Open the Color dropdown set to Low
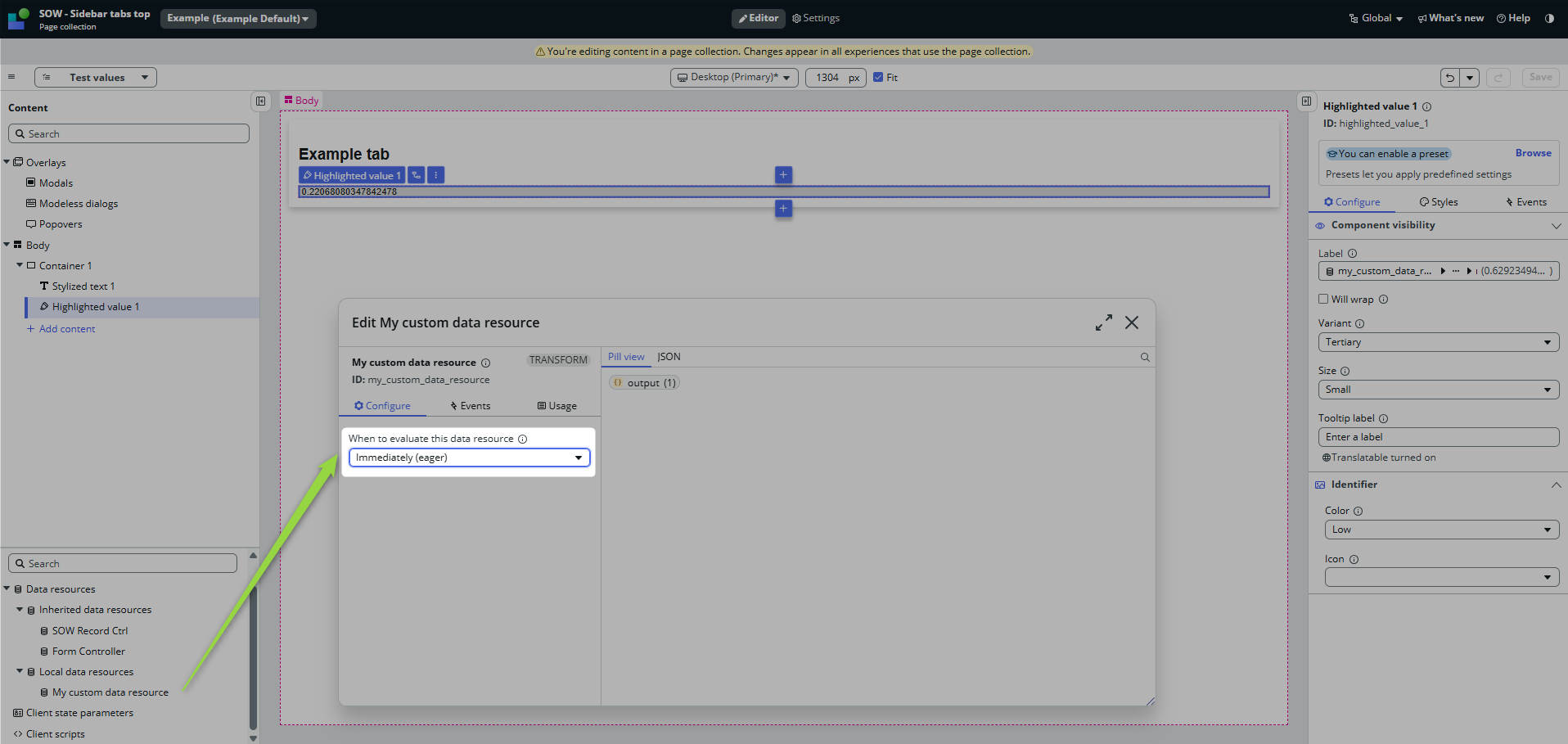Screen dimensions: 1568x744 click(x=1441, y=530)
